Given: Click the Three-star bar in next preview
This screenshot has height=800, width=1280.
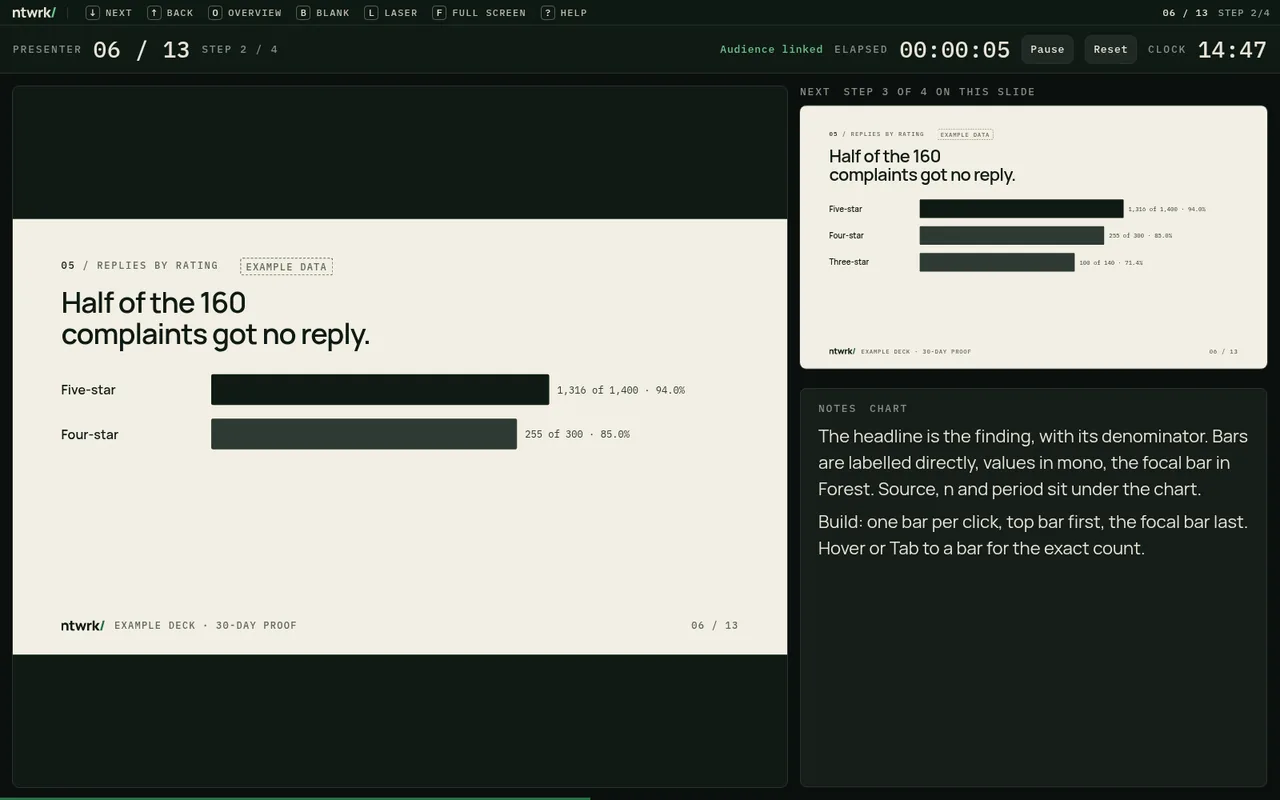Looking at the screenshot, I should pyautogui.click(x=997, y=262).
